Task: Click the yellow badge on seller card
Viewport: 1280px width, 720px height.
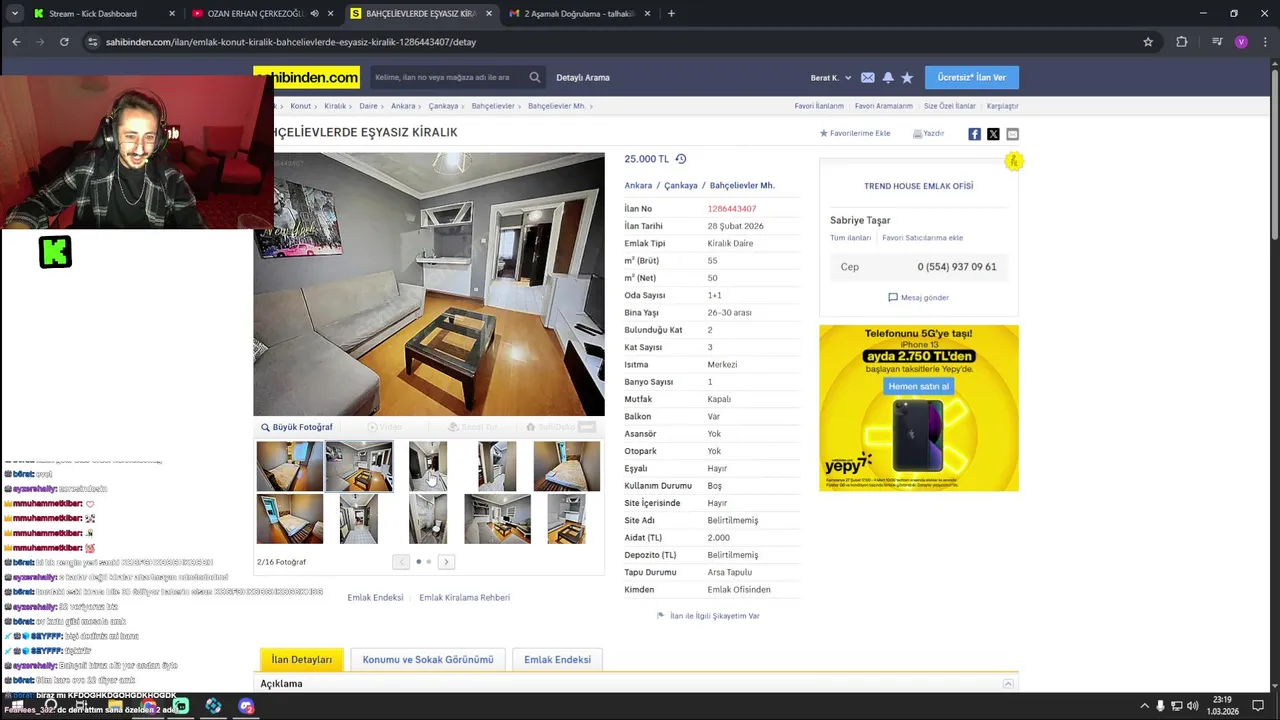Action: coord(1013,161)
